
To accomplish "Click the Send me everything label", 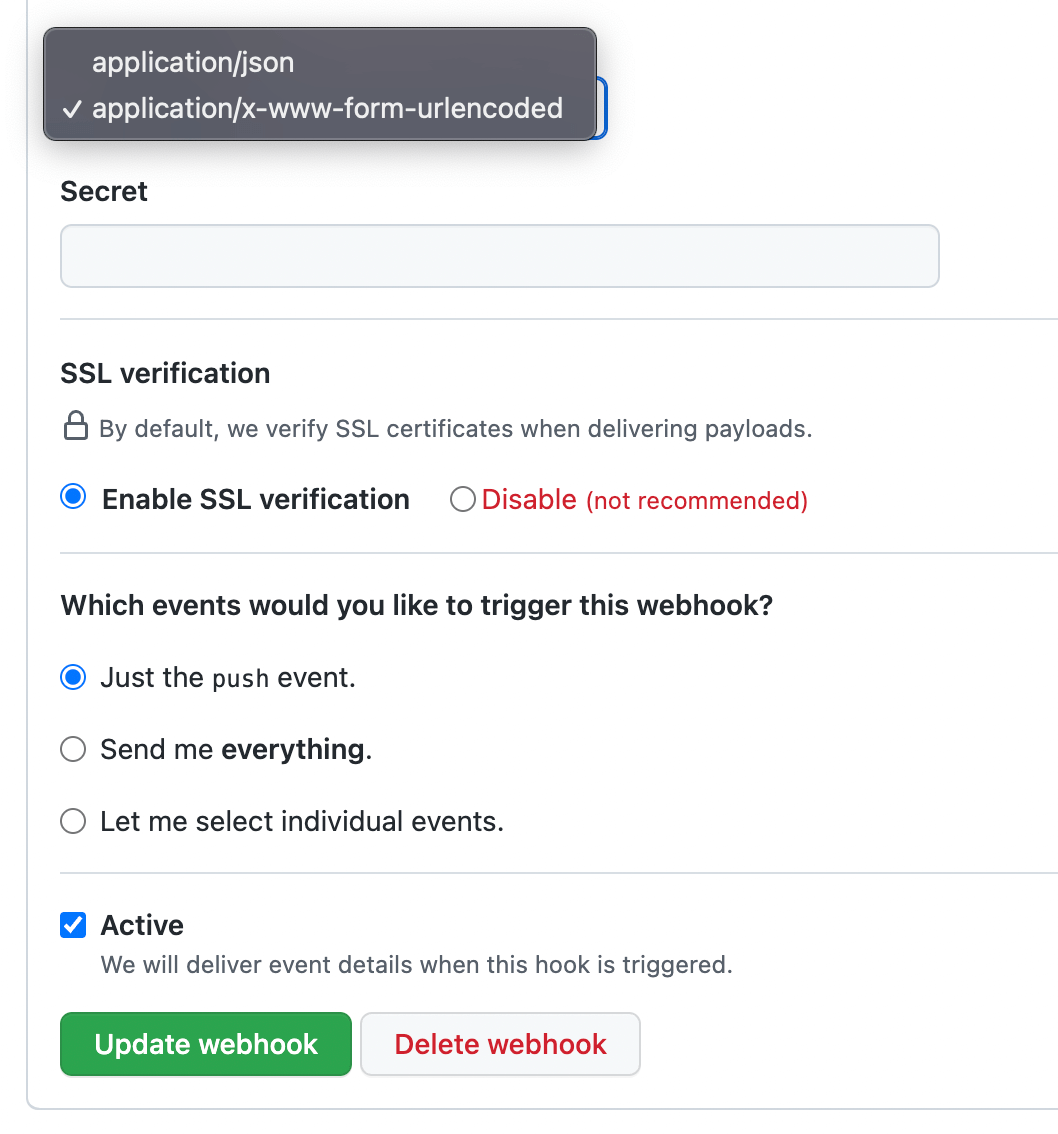I will coord(236,750).
